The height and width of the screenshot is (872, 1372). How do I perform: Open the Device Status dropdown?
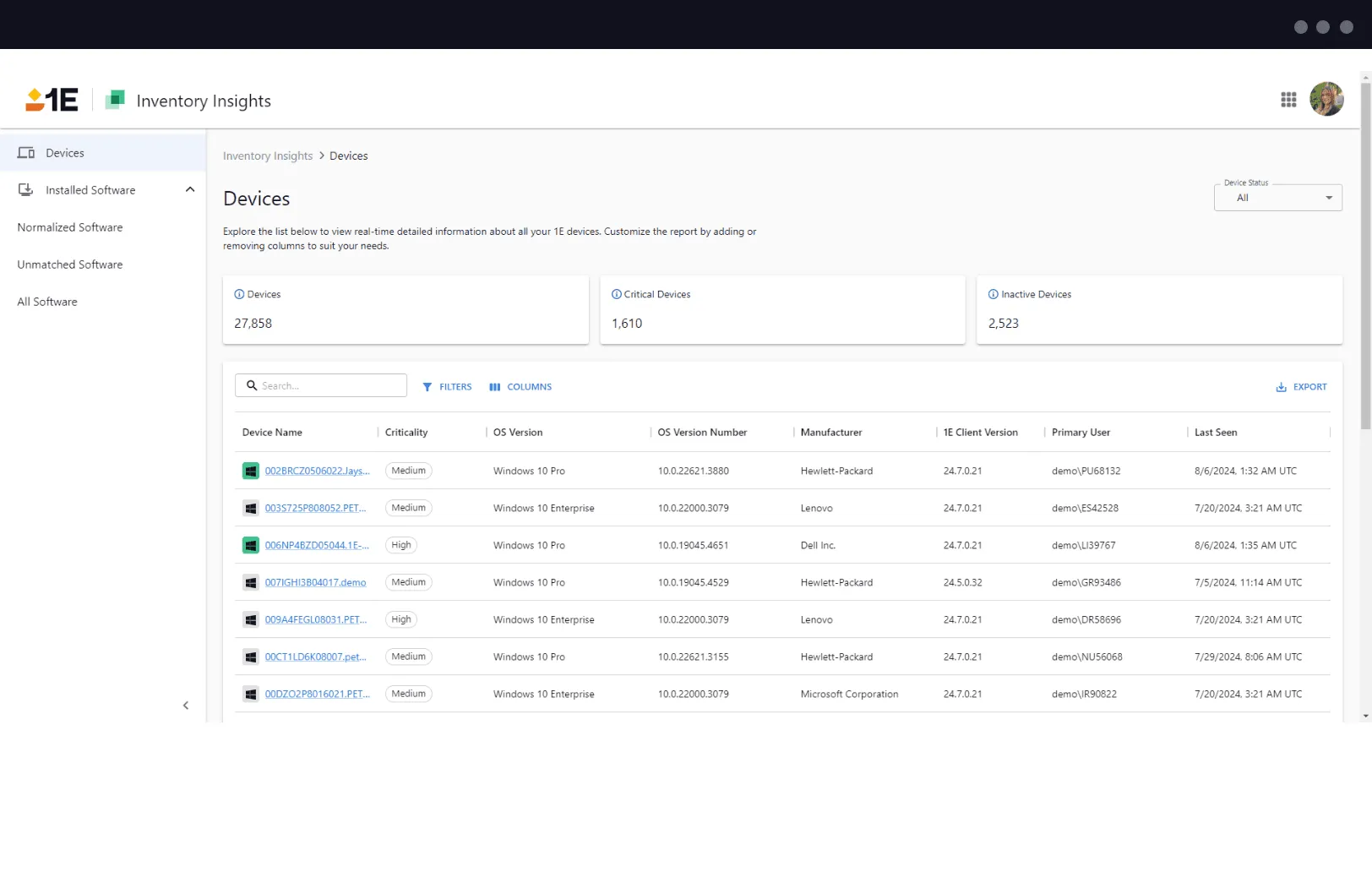(x=1277, y=198)
